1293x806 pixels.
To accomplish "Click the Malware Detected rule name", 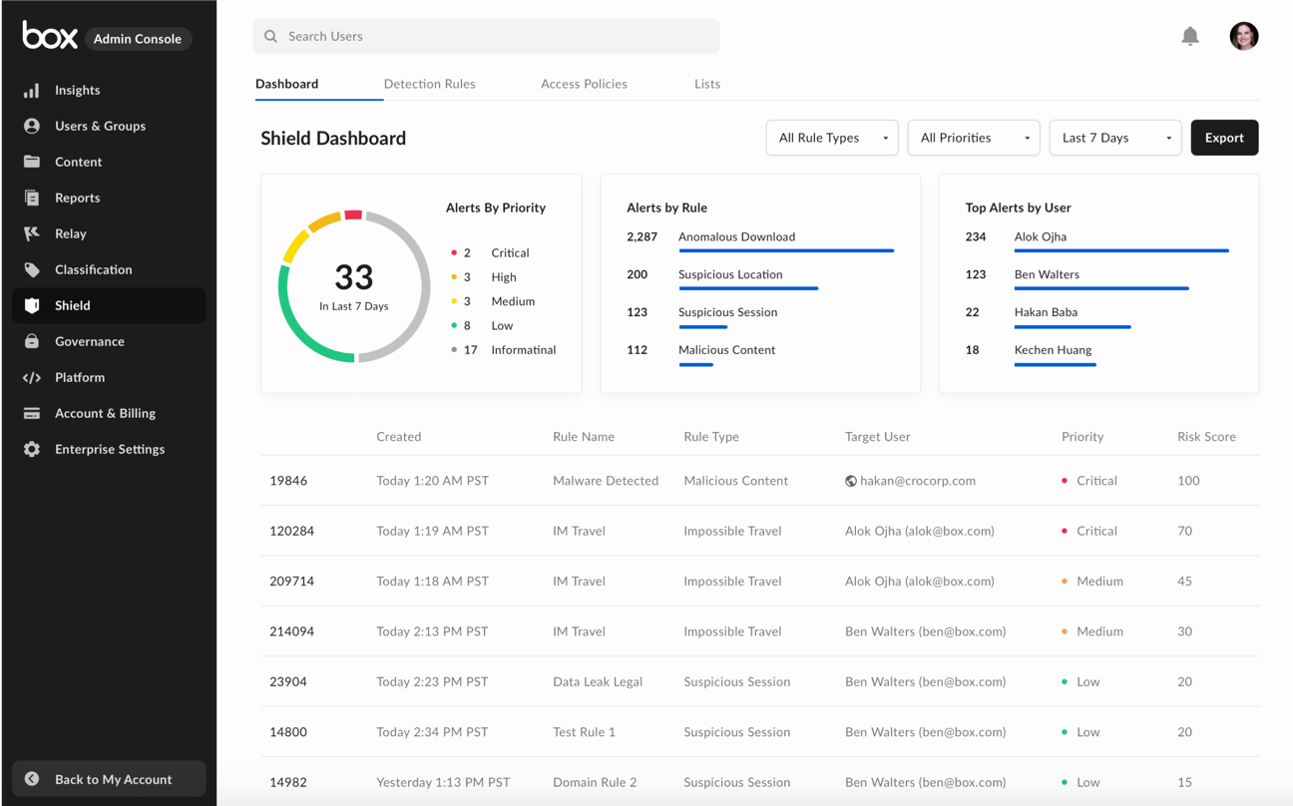I will (606, 481).
